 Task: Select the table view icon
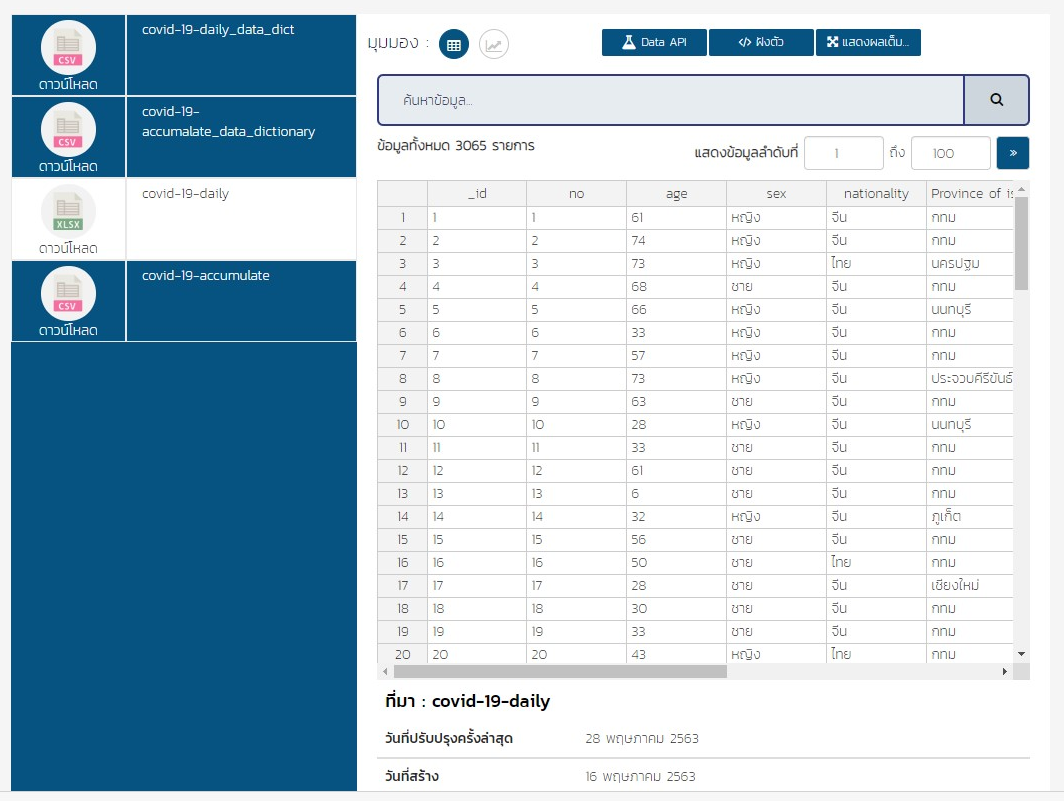[453, 44]
